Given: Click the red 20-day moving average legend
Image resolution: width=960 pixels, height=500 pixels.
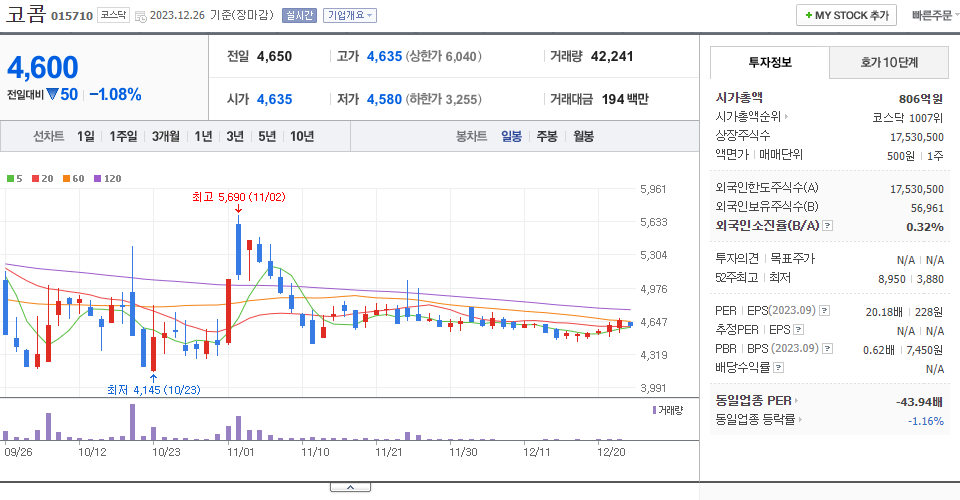Looking at the screenshot, I should coord(43,179).
